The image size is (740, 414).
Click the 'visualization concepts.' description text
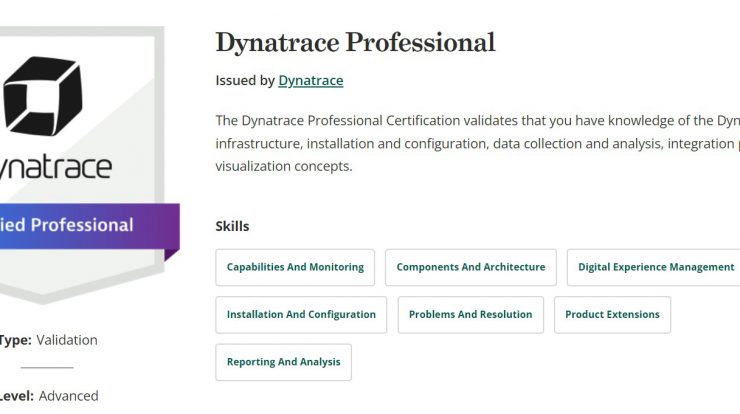click(x=284, y=166)
